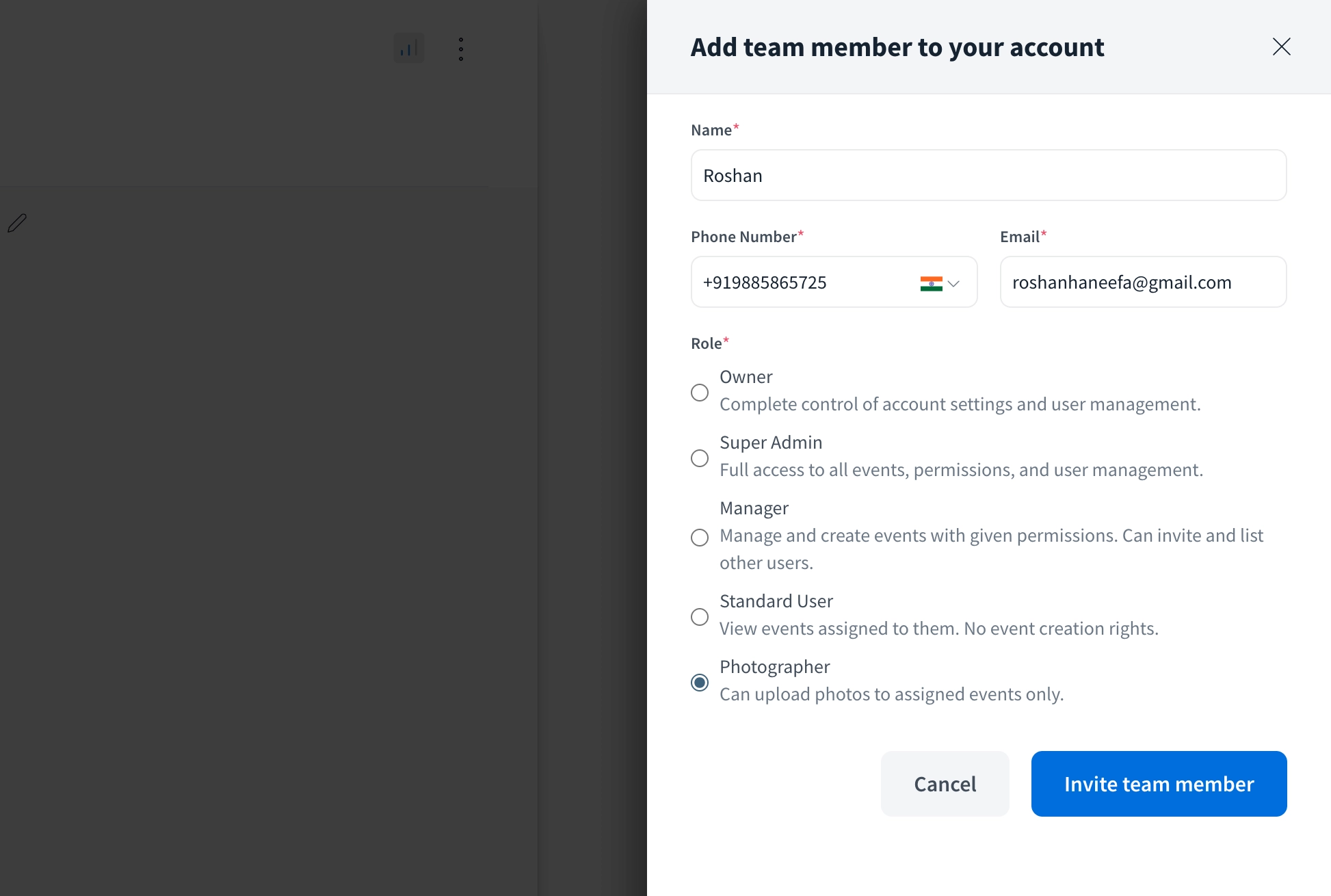Screen dimensions: 1331x896
Task: Click the Photographer role label text
Action: coord(774,667)
